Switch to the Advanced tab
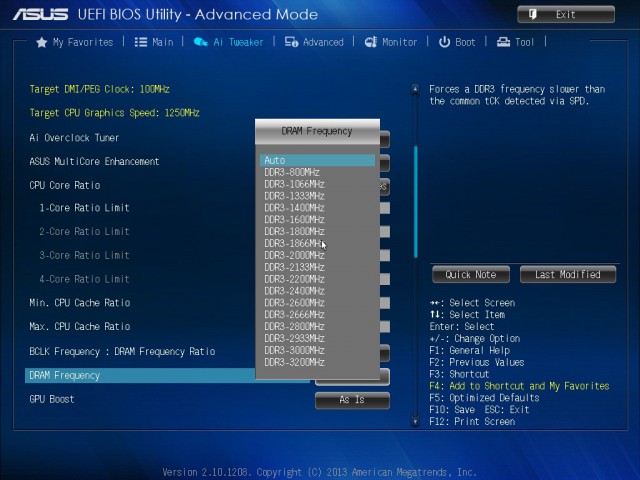Screen dimensions: 640x480 [x=314, y=42]
